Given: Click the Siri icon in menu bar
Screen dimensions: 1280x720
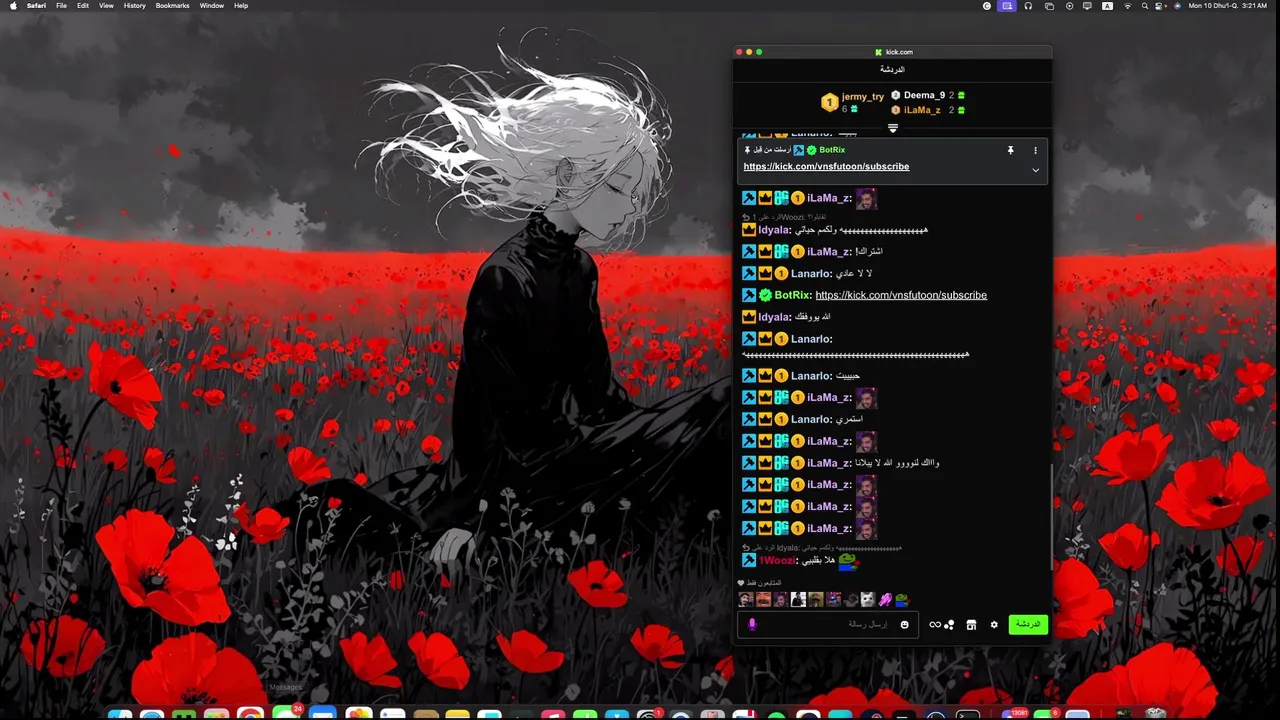Looking at the screenshot, I should pos(1177,5).
